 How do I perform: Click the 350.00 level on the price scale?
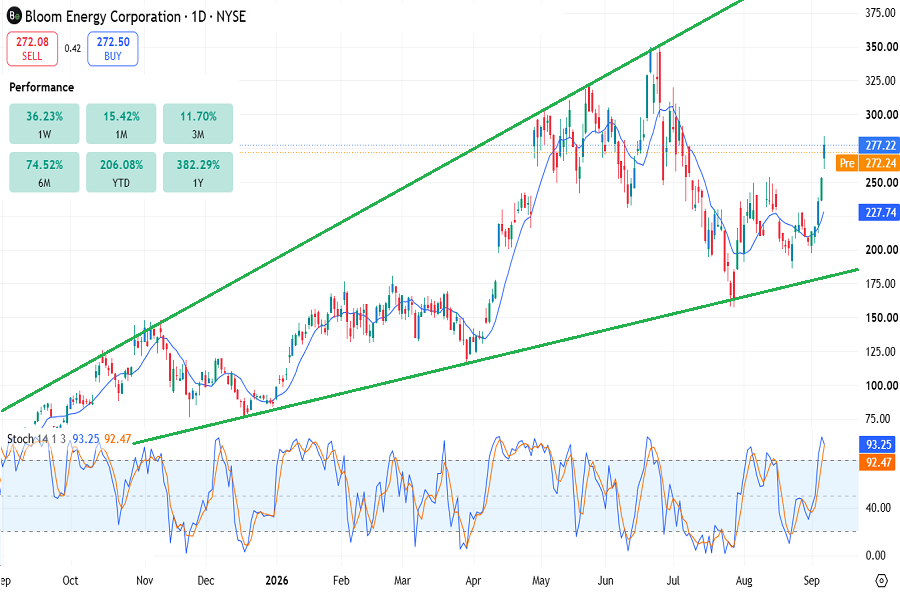(881, 47)
